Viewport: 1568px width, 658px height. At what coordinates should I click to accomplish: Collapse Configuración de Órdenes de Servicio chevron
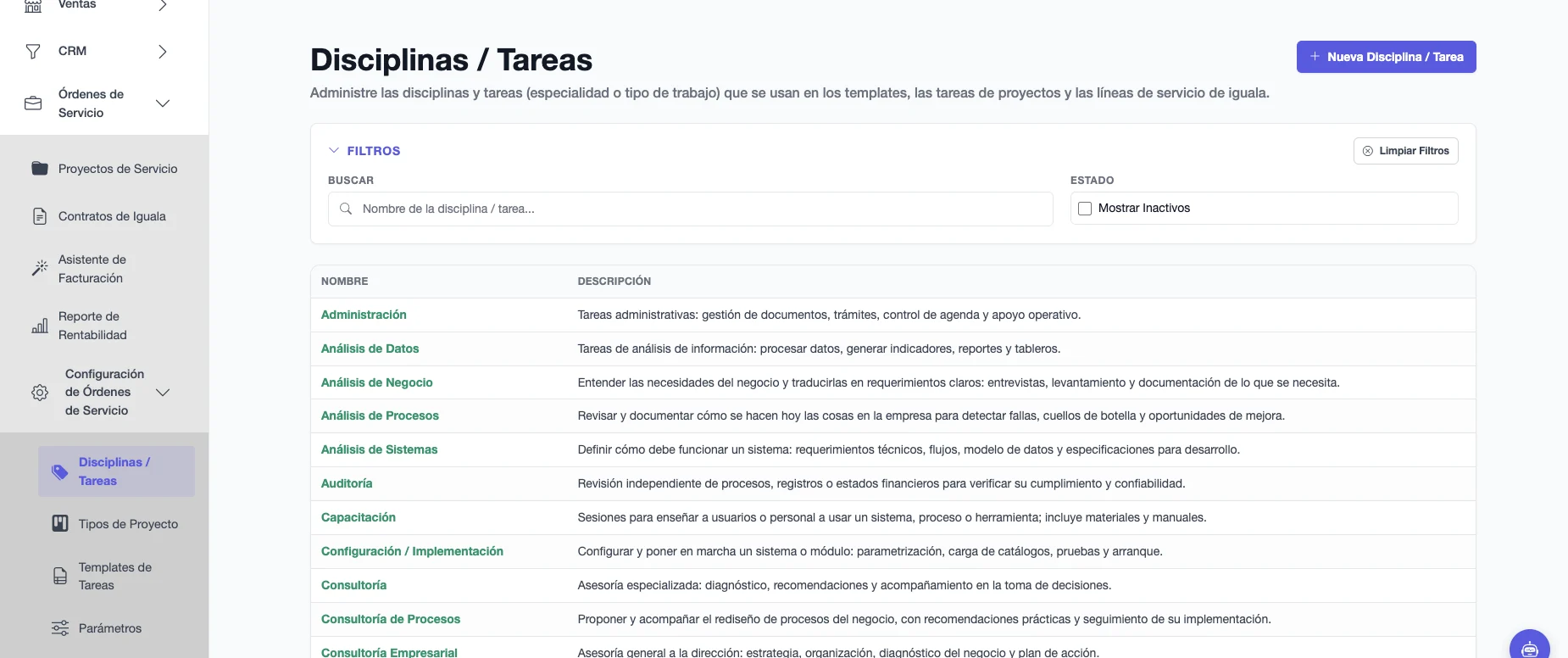point(163,393)
